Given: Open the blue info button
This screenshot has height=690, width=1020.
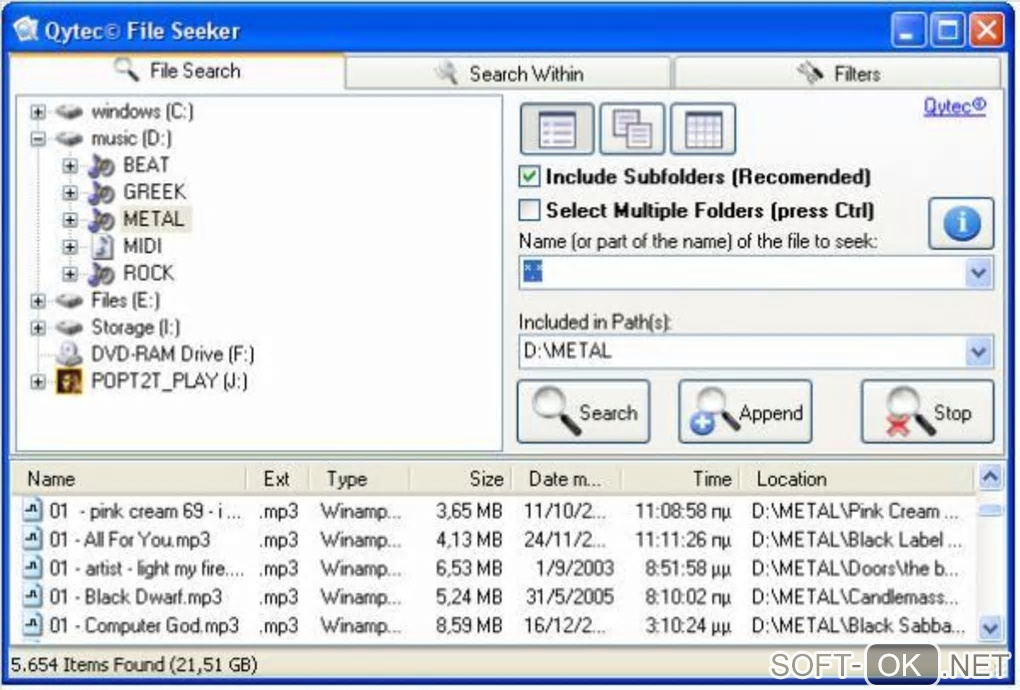Looking at the screenshot, I should pyautogui.click(x=961, y=224).
